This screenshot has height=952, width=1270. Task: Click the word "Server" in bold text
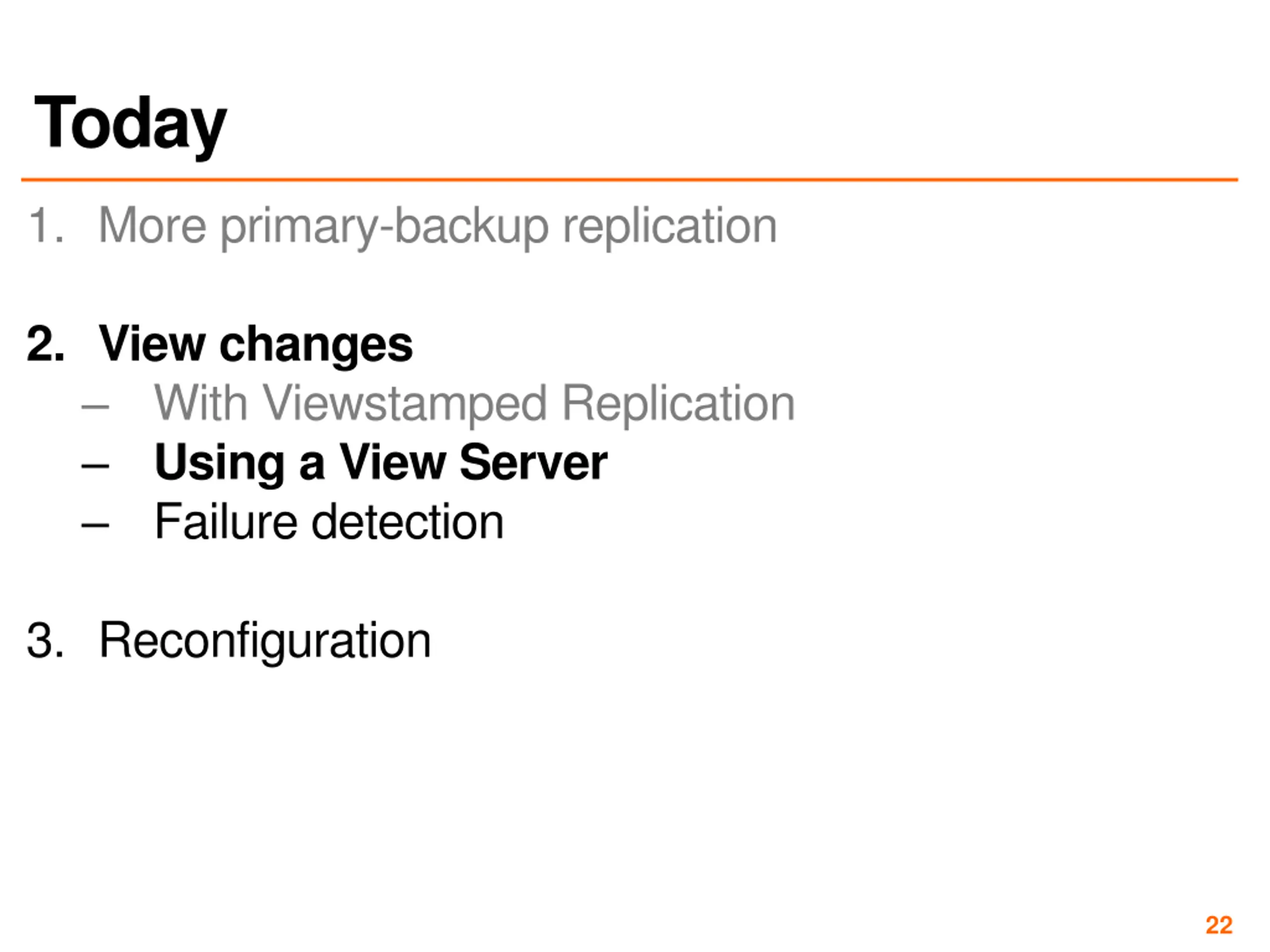[533, 463]
